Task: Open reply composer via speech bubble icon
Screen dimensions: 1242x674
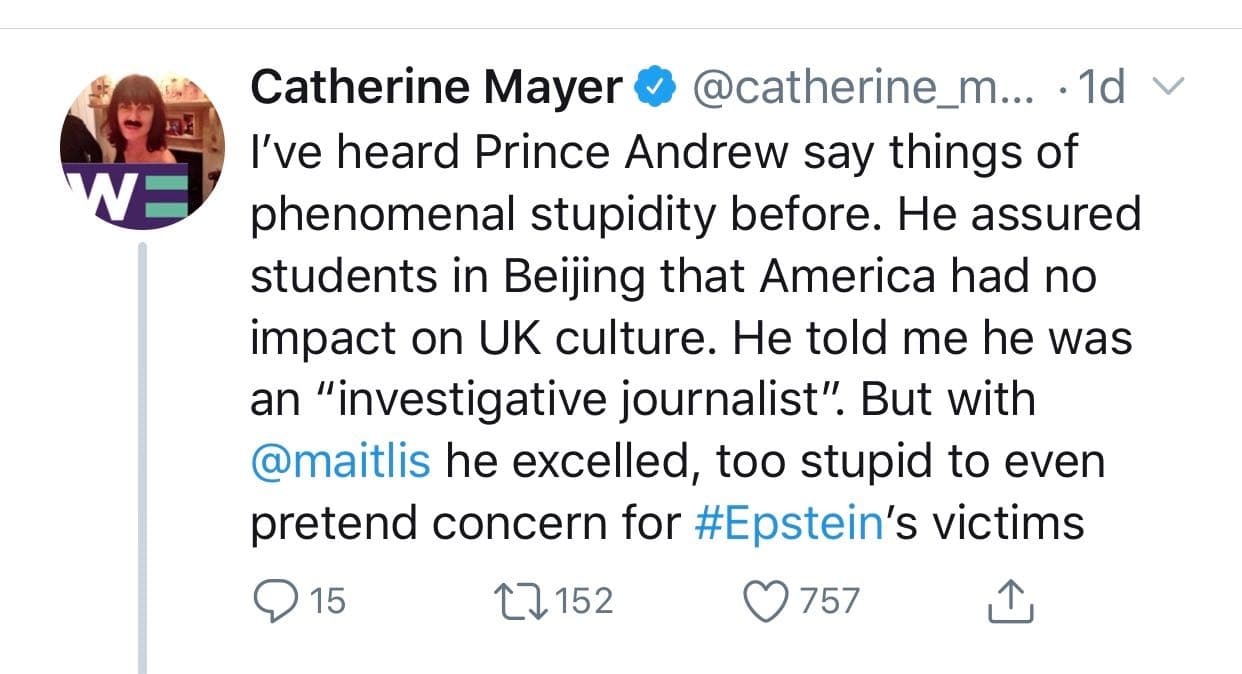Action: (276, 600)
